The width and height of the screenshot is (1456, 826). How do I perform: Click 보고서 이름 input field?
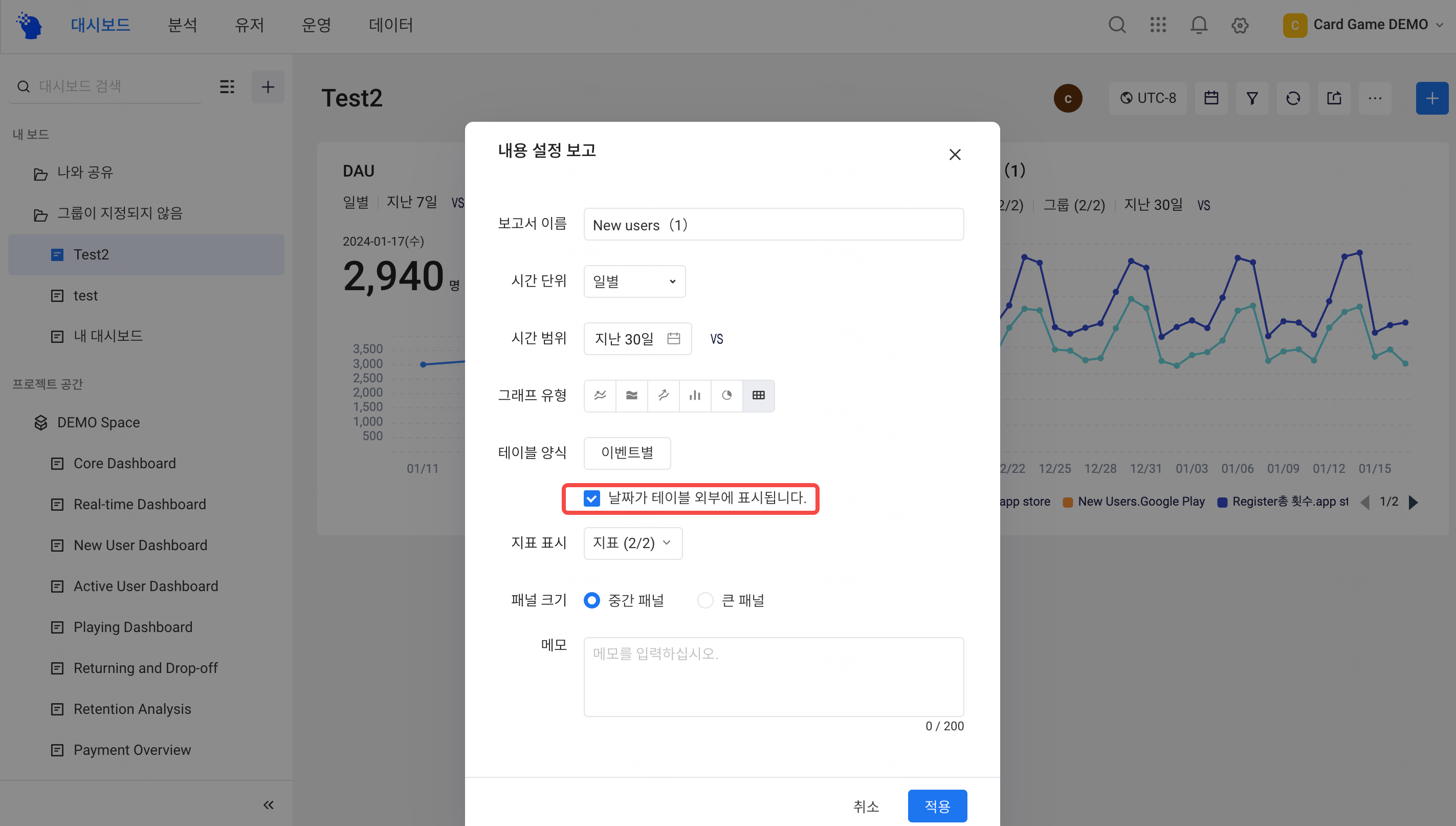[774, 224]
